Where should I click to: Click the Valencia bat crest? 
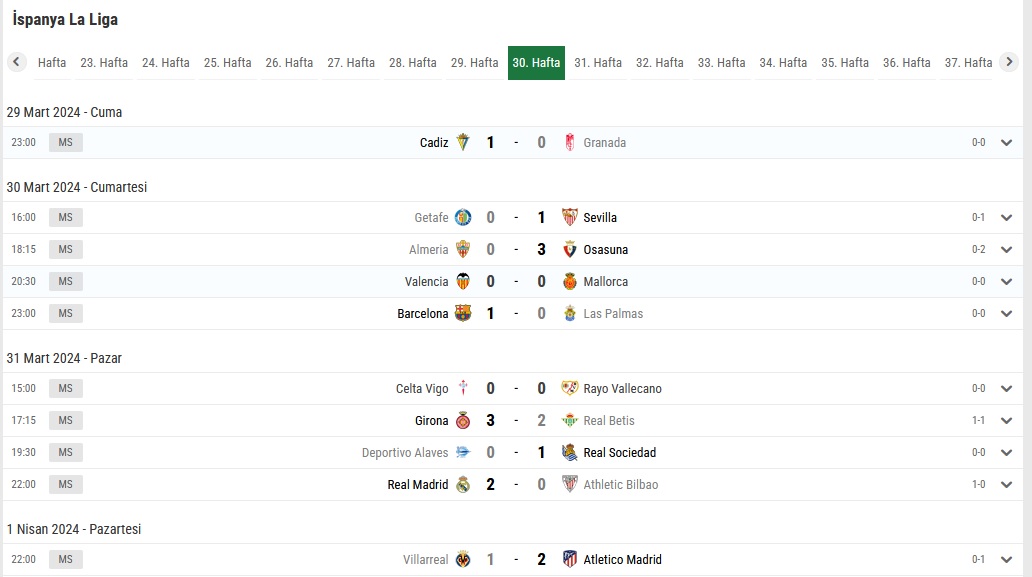coord(463,282)
